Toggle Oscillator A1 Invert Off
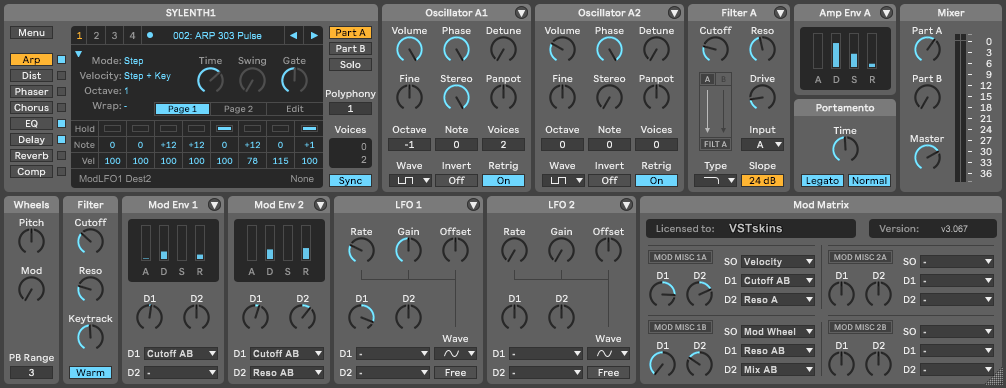1006x388 pixels. point(456,181)
